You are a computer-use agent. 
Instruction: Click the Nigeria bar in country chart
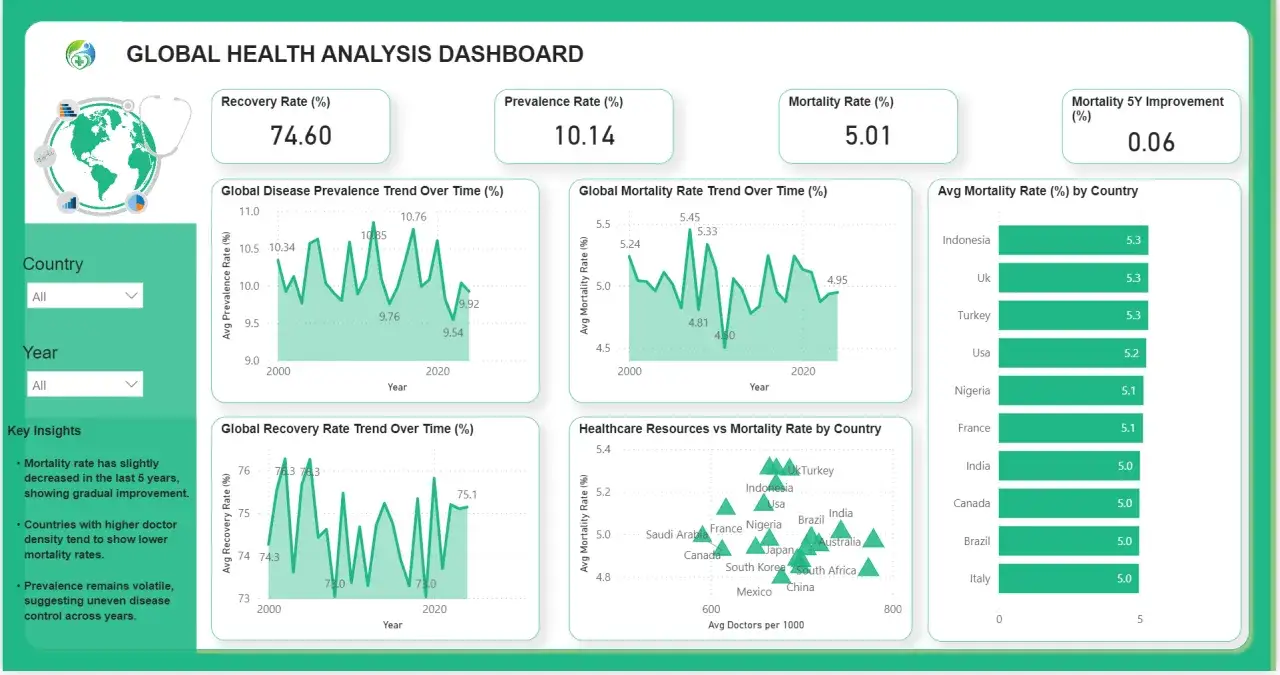(1071, 391)
